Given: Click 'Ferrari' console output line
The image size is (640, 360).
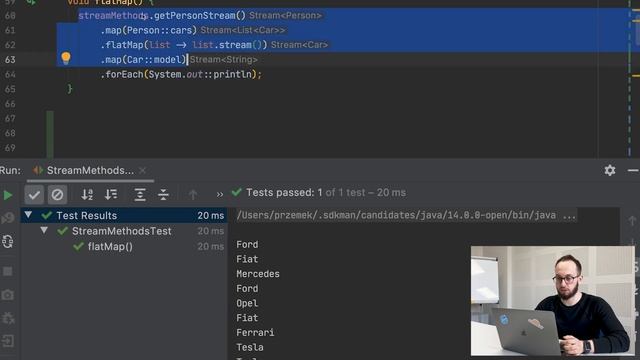Looking at the screenshot, I should 255,333.
